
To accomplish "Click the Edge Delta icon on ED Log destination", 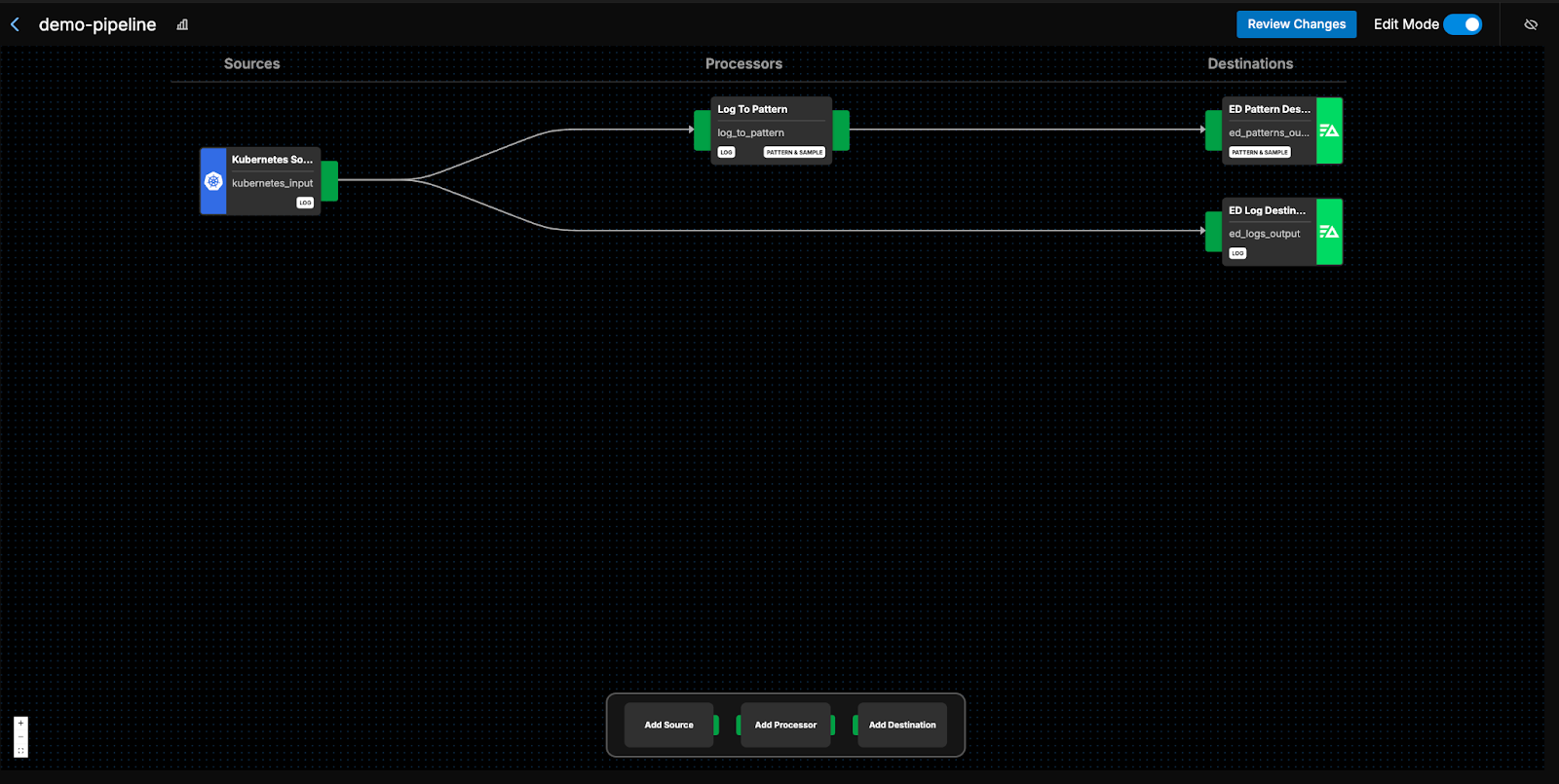I will (1329, 232).
